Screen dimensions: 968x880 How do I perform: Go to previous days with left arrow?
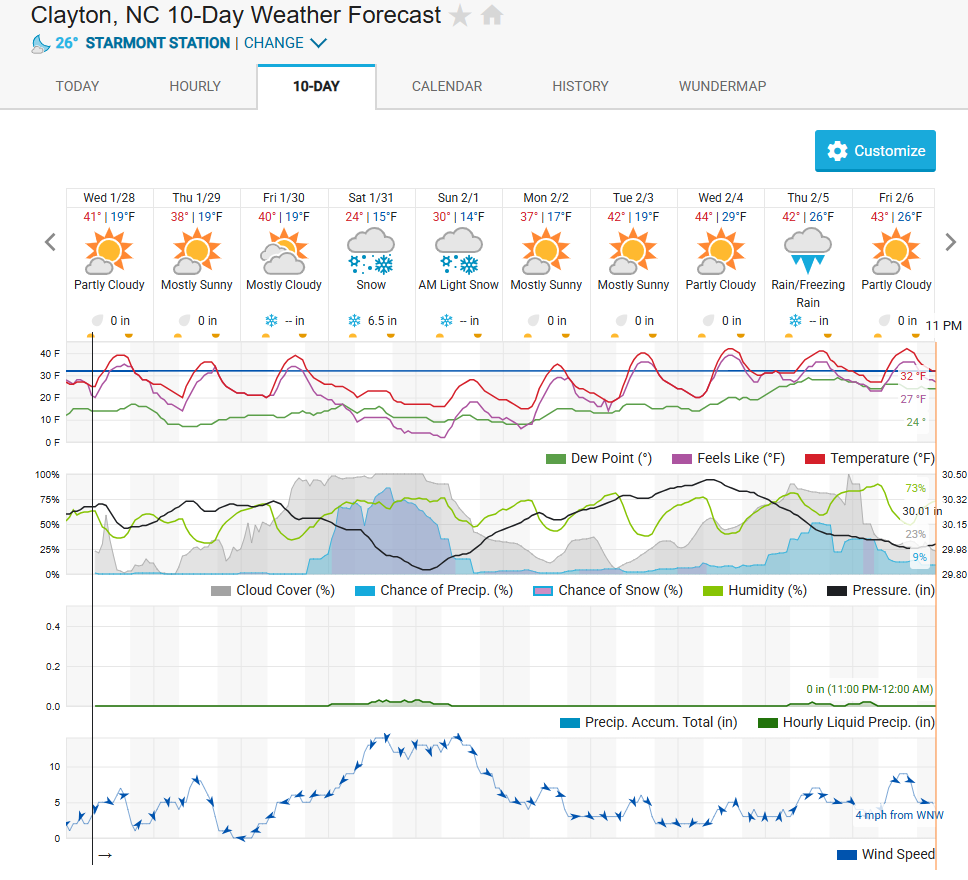[50, 242]
